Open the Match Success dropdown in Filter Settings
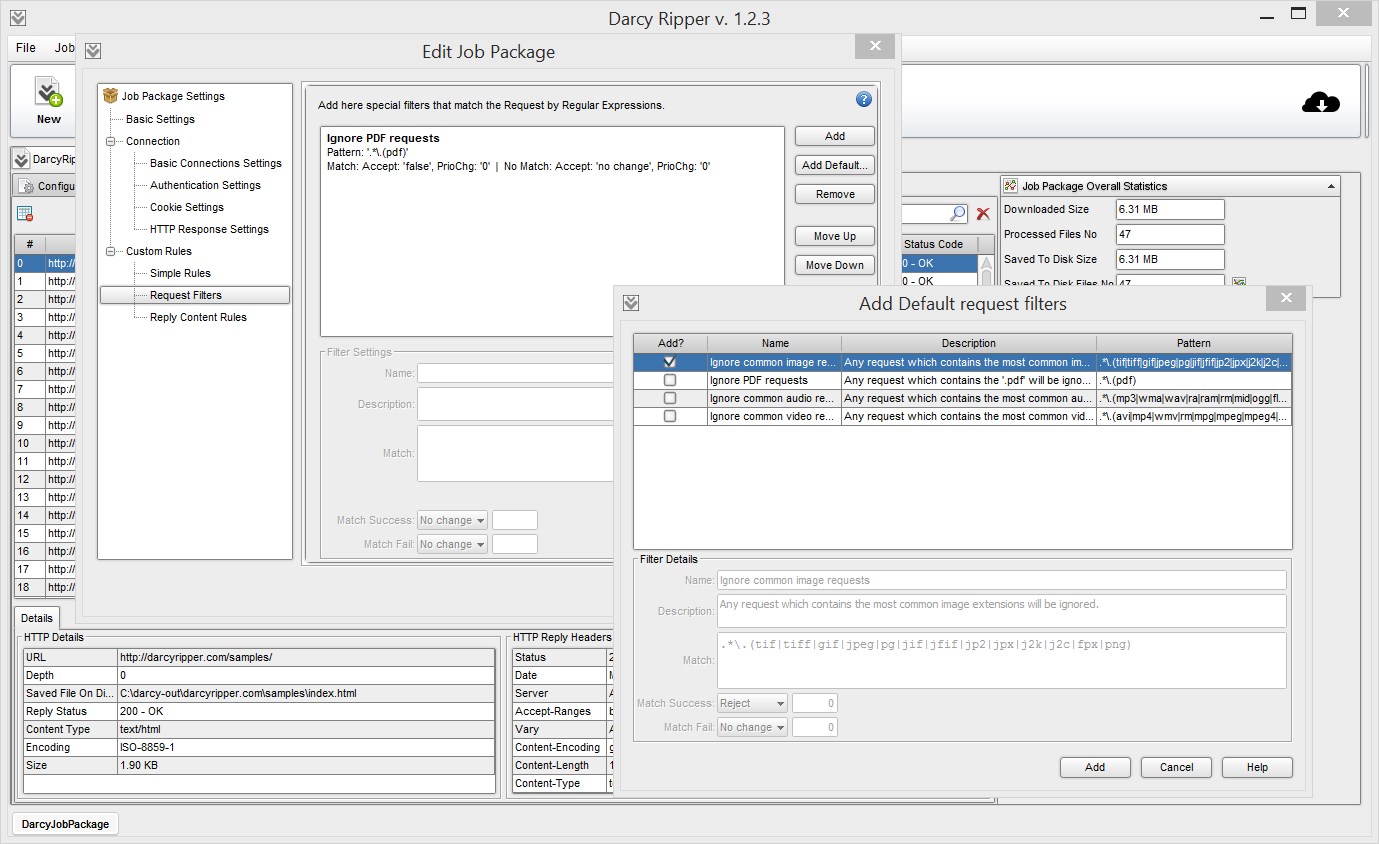This screenshot has width=1379, height=844. tap(452, 520)
